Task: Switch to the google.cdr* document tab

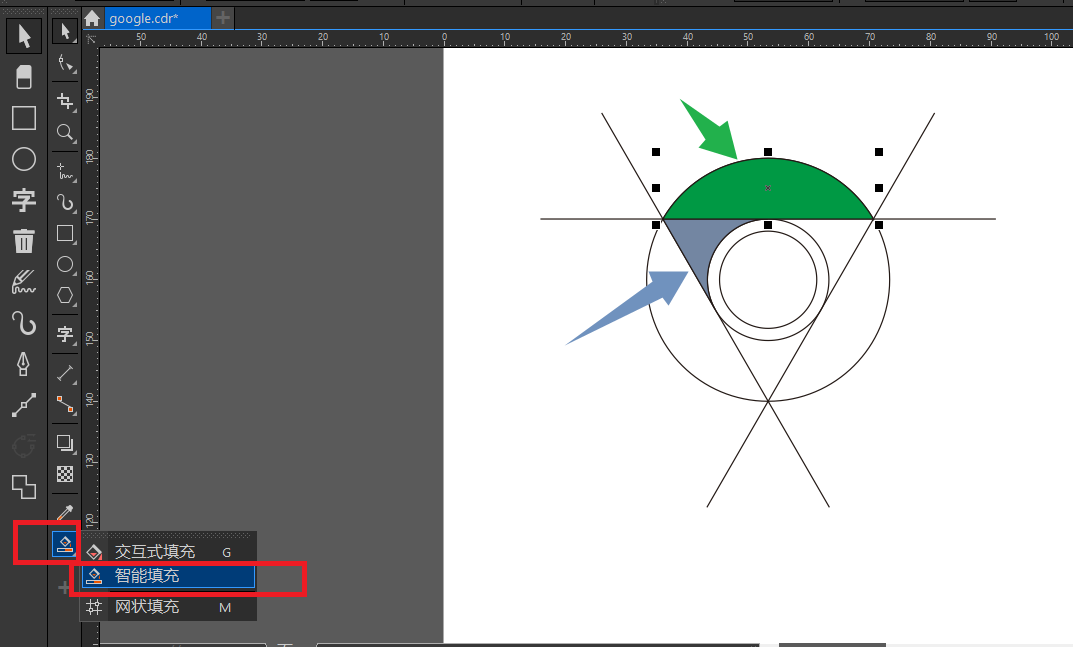Action: point(157,18)
